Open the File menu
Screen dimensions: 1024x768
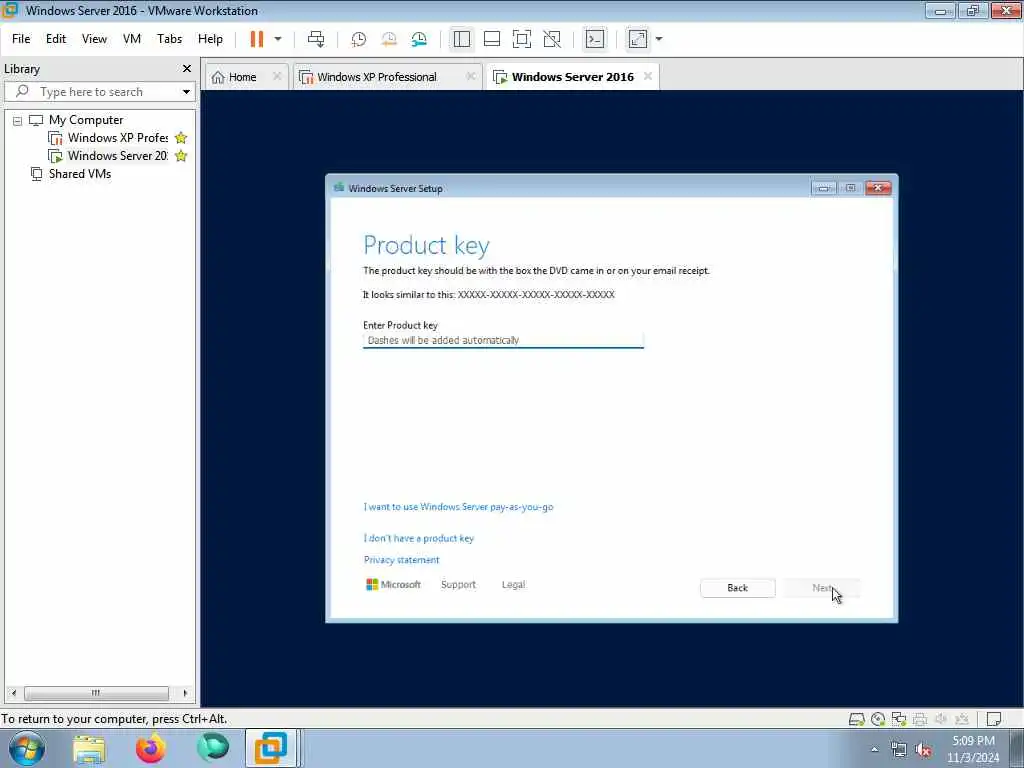(x=21, y=39)
